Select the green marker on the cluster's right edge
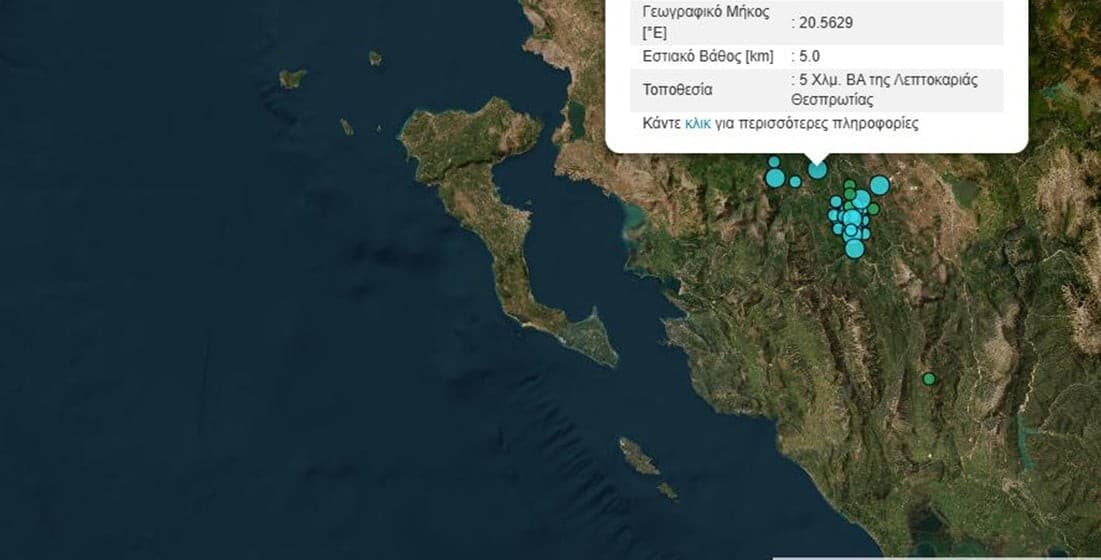The height and width of the screenshot is (560, 1101). coord(873,208)
